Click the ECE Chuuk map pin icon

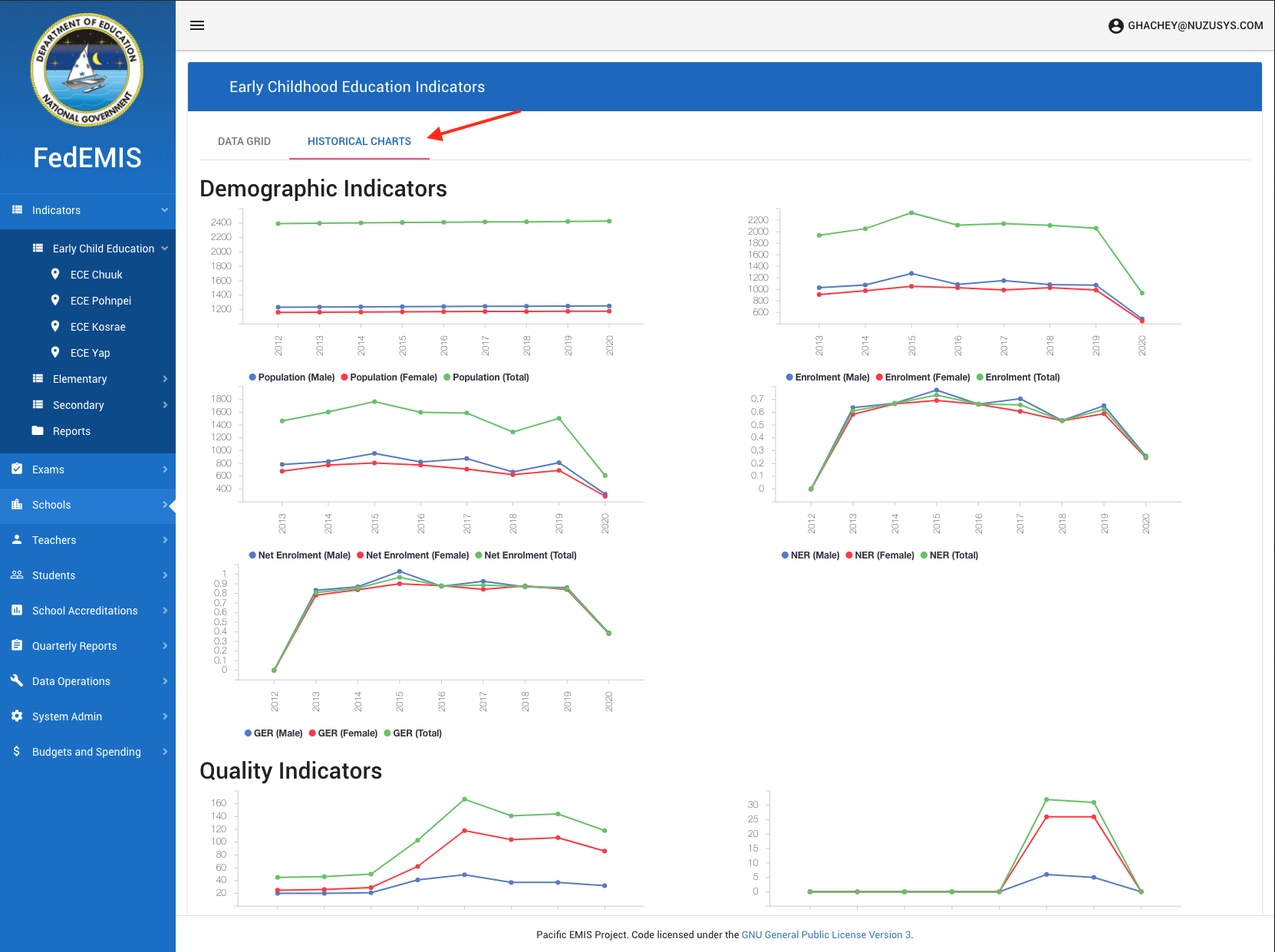tap(55, 274)
